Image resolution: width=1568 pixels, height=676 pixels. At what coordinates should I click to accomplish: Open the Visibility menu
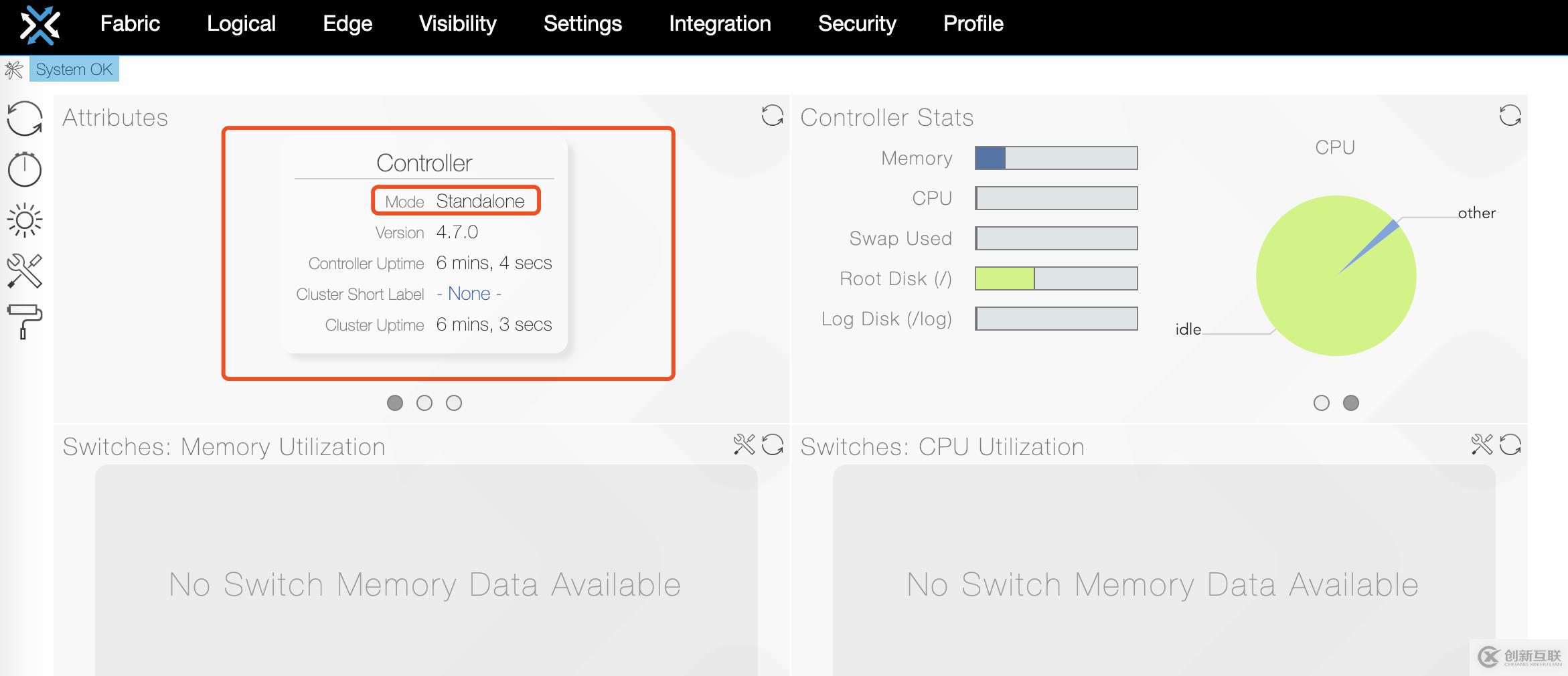[458, 24]
